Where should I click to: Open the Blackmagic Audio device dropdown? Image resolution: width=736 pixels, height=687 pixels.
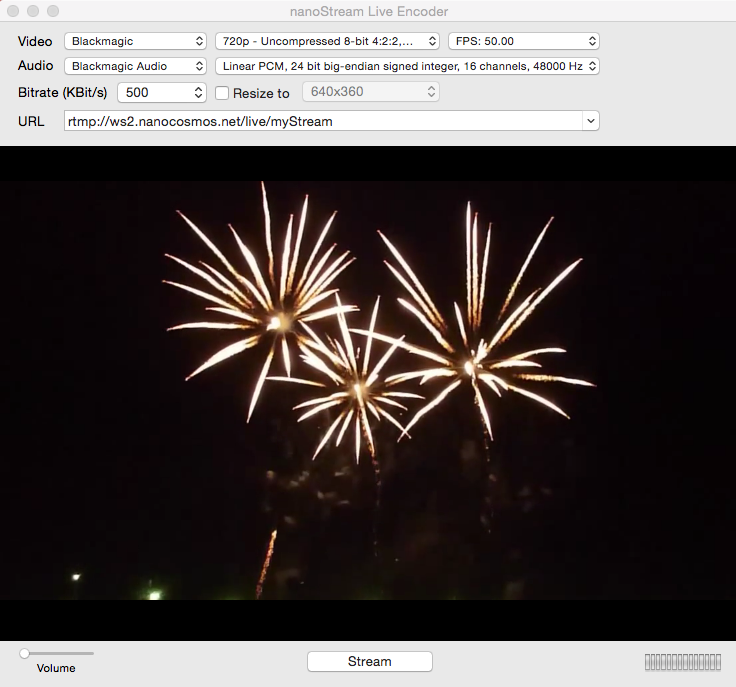(134, 66)
